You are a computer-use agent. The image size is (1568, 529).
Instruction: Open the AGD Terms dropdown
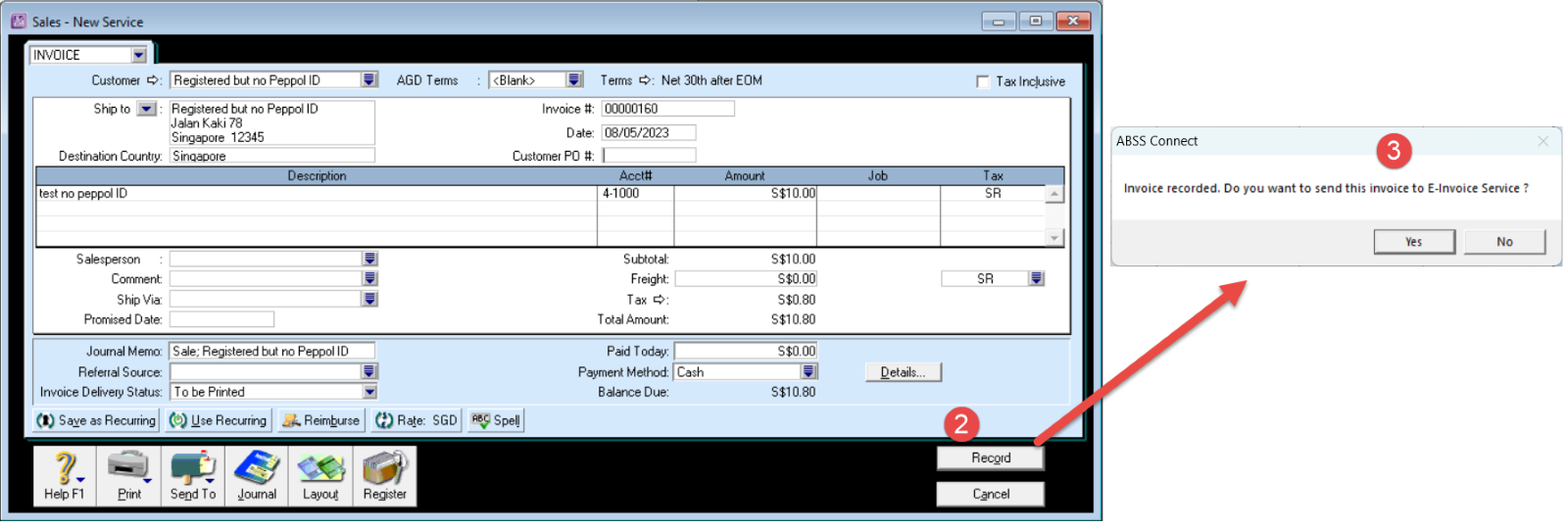coord(574,80)
